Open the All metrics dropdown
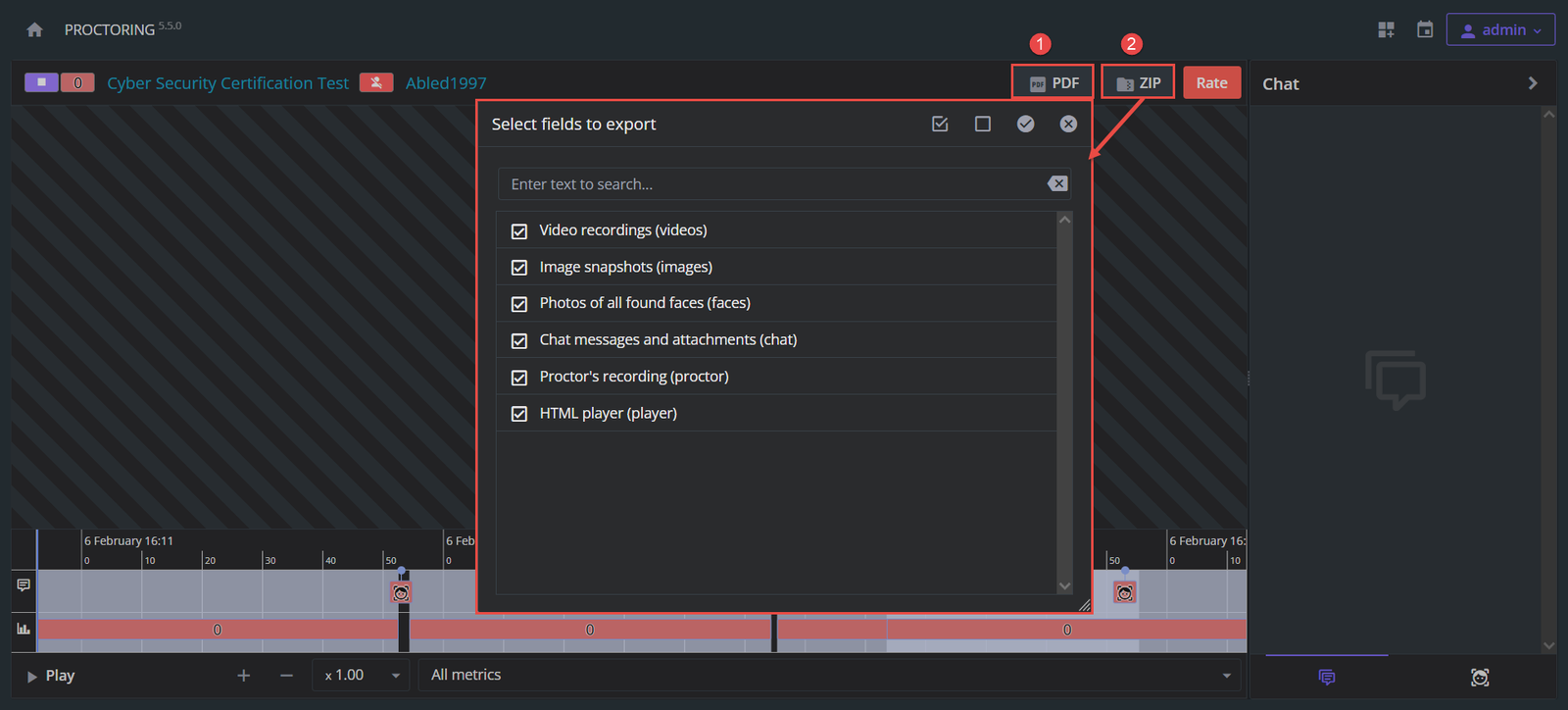The width and height of the screenshot is (1568, 710). point(830,676)
